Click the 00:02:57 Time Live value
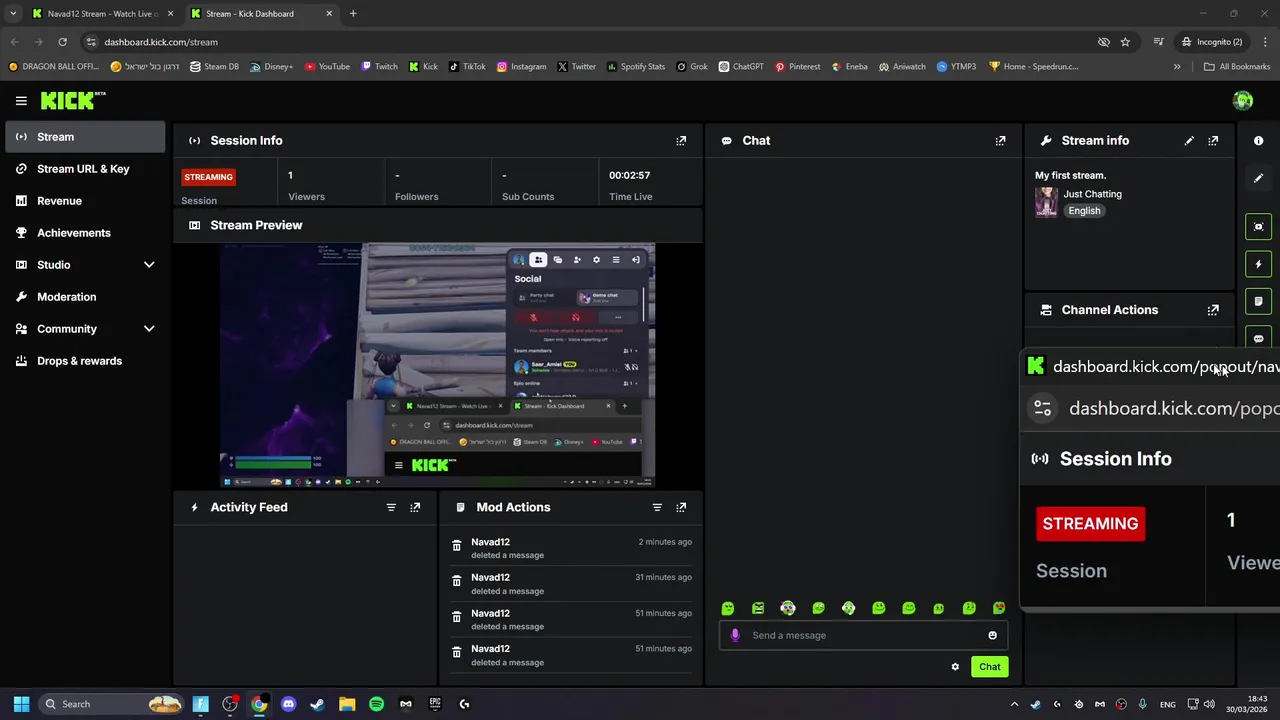The width and height of the screenshot is (1280, 720). point(629,175)
